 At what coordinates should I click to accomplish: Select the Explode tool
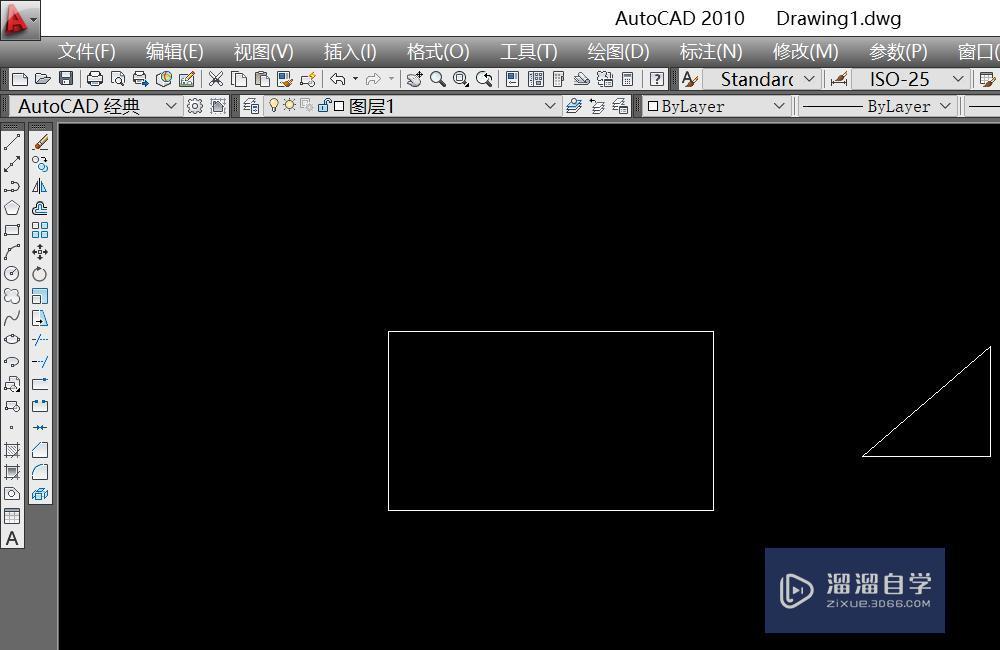[x=40, y=494]
